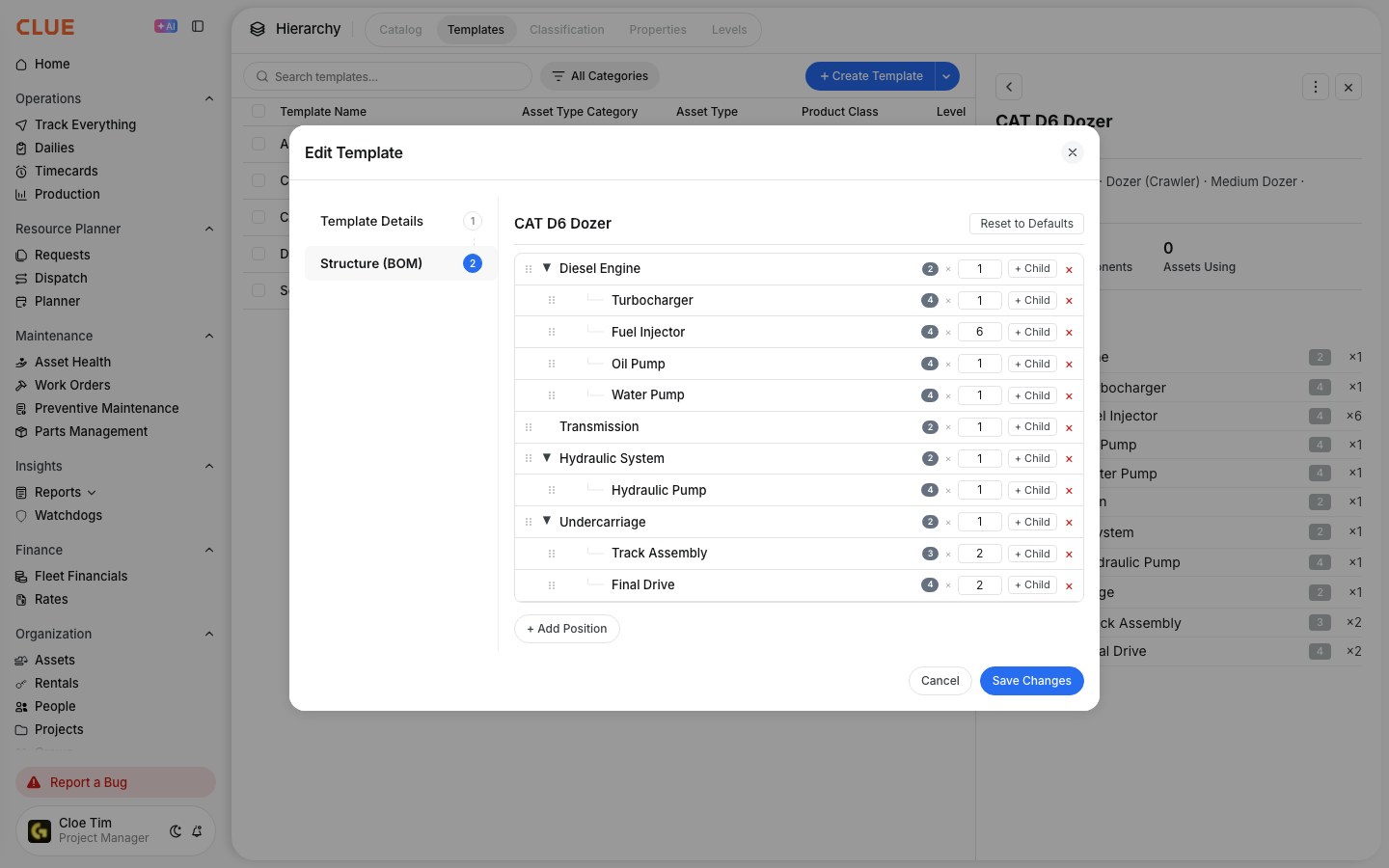Click the AI badge icon near logo
The image size is (1389, 868).
point(166,27)
